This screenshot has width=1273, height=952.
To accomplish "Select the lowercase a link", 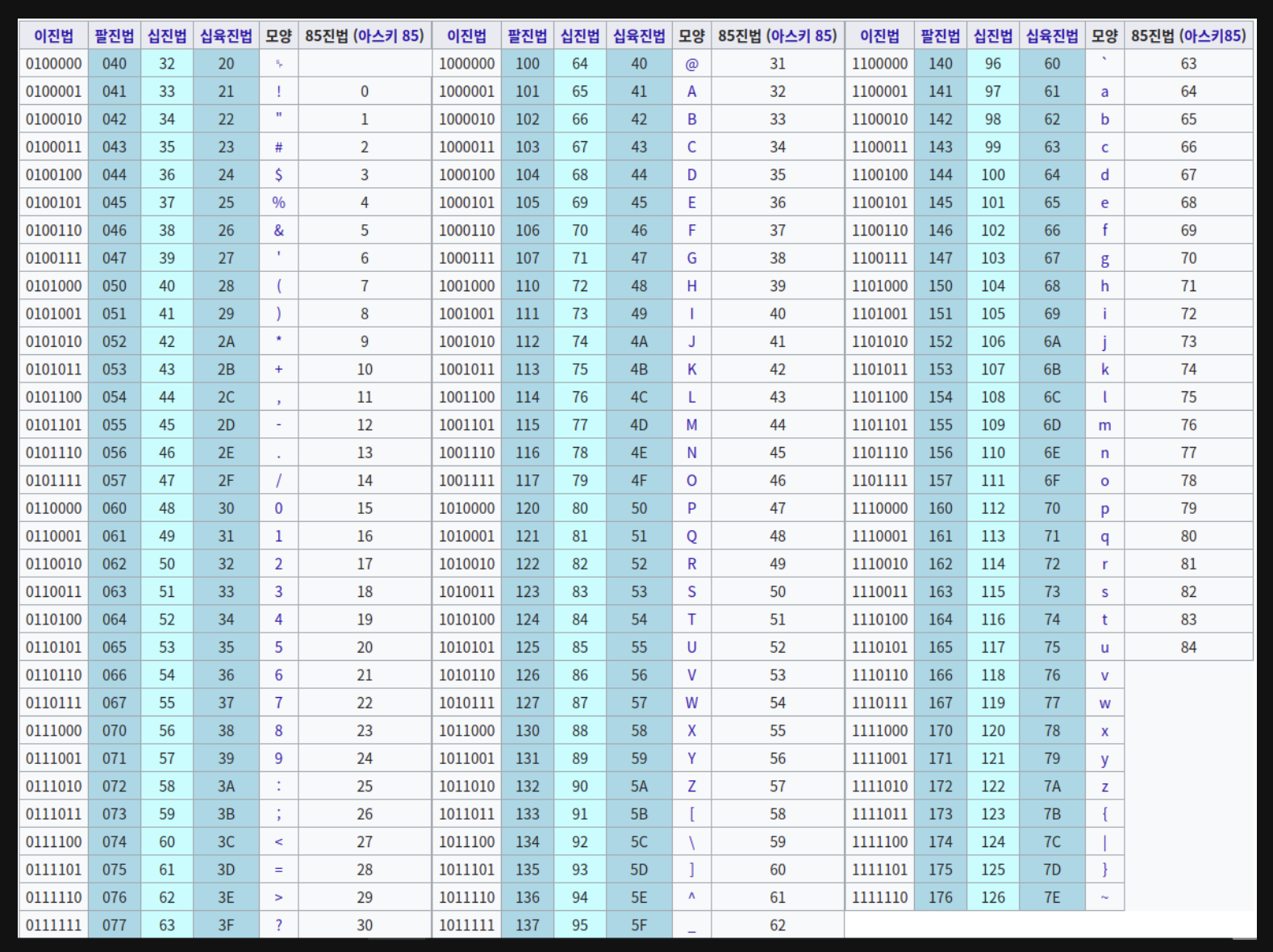I will tap(1104, 92).
